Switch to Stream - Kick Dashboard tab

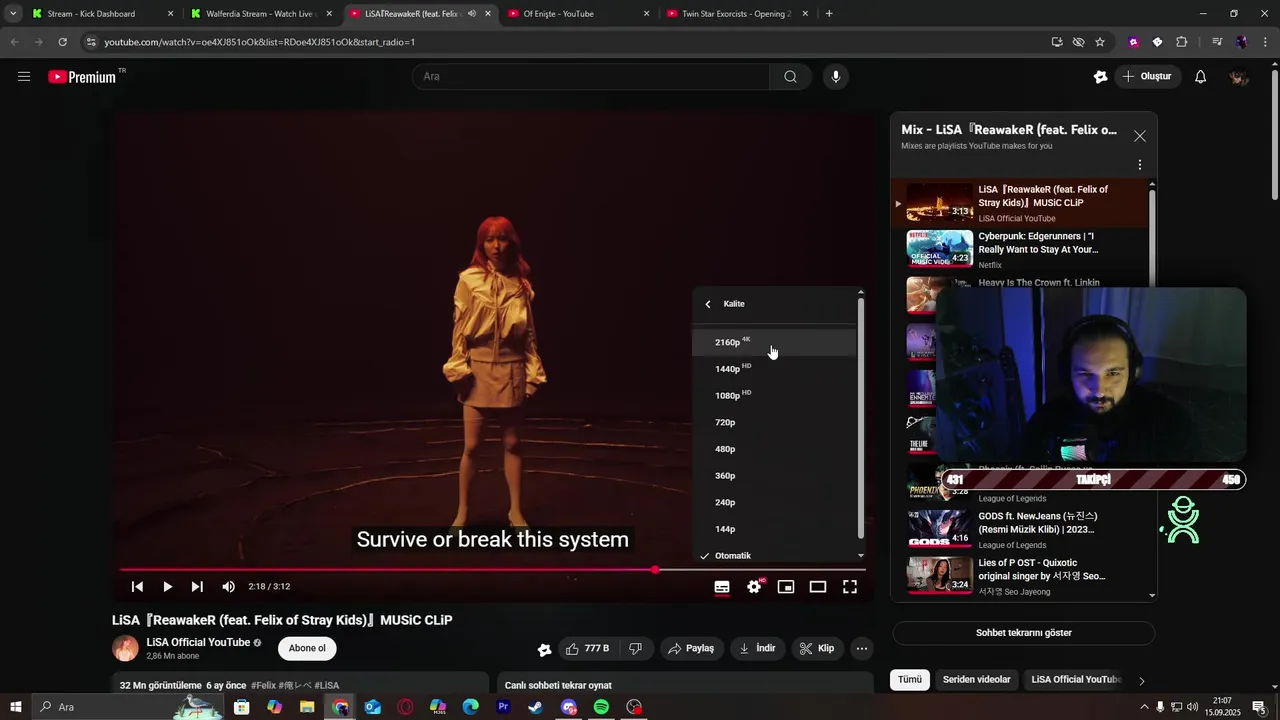tap(100, 14)
